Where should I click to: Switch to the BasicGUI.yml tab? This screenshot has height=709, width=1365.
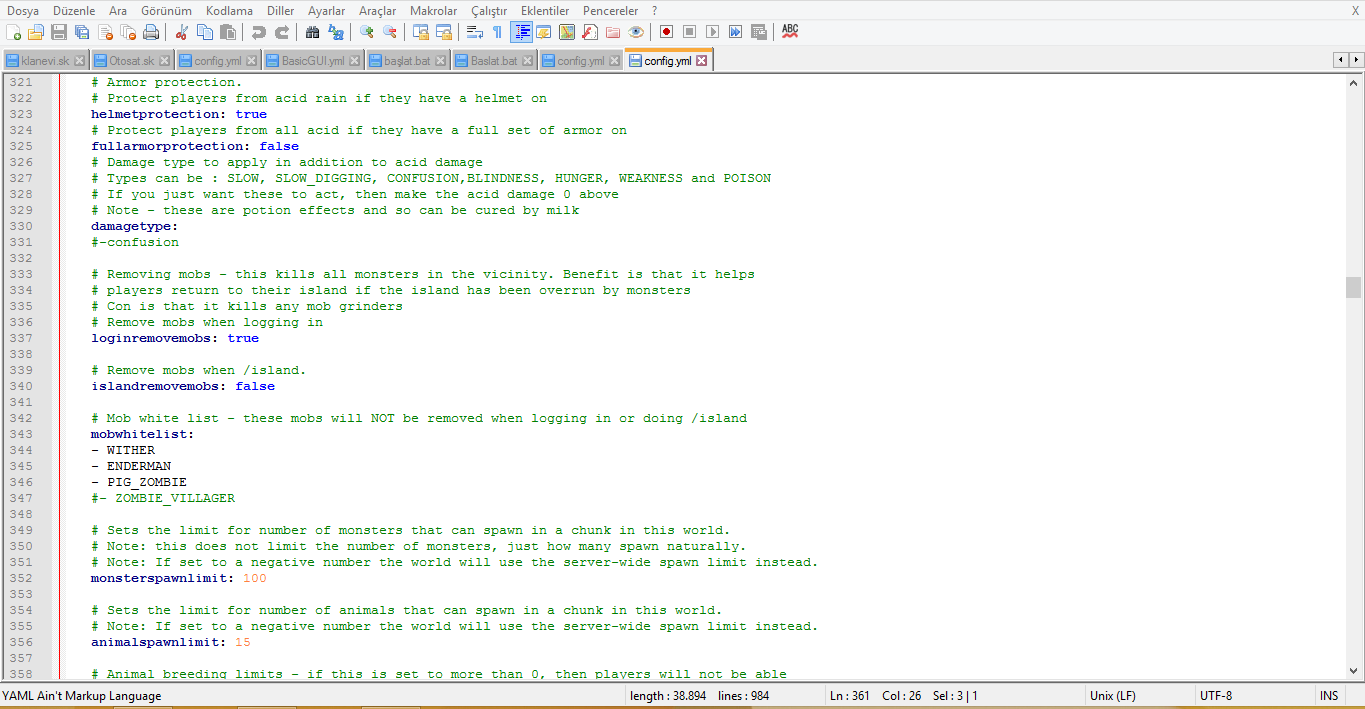point(312,61)
